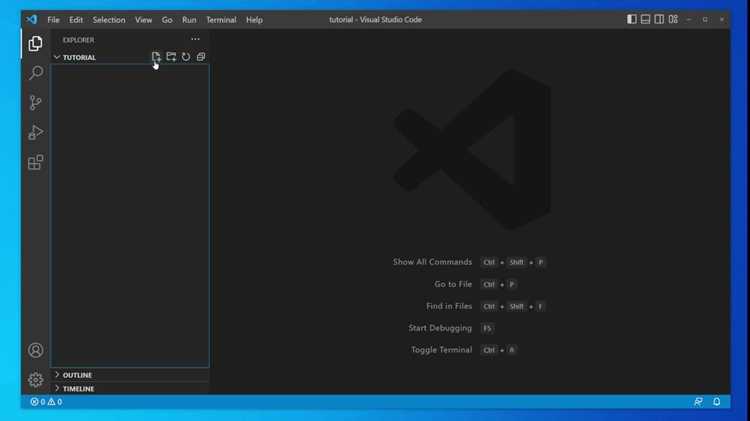Open the View menu

coord(143,20)
